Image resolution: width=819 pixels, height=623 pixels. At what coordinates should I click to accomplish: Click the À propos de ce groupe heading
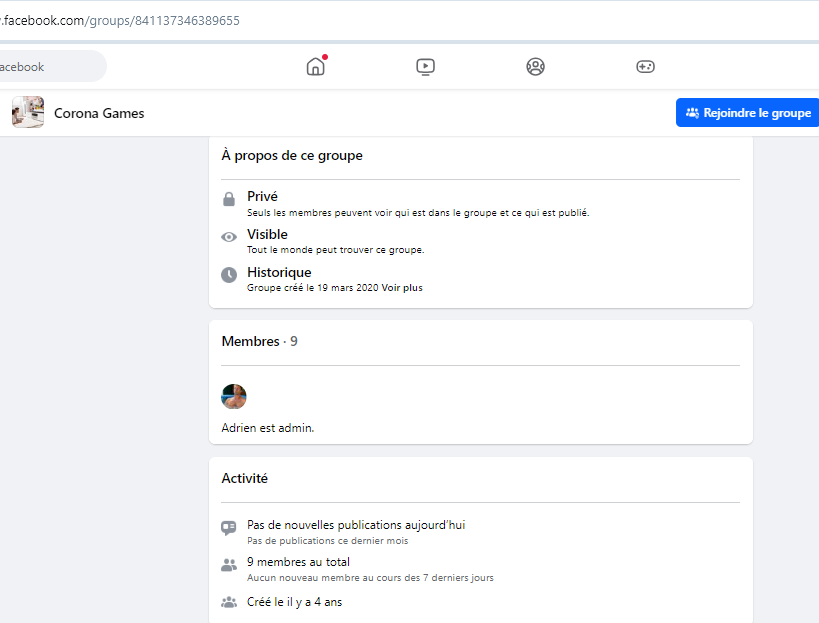click(x=292, y=156)
